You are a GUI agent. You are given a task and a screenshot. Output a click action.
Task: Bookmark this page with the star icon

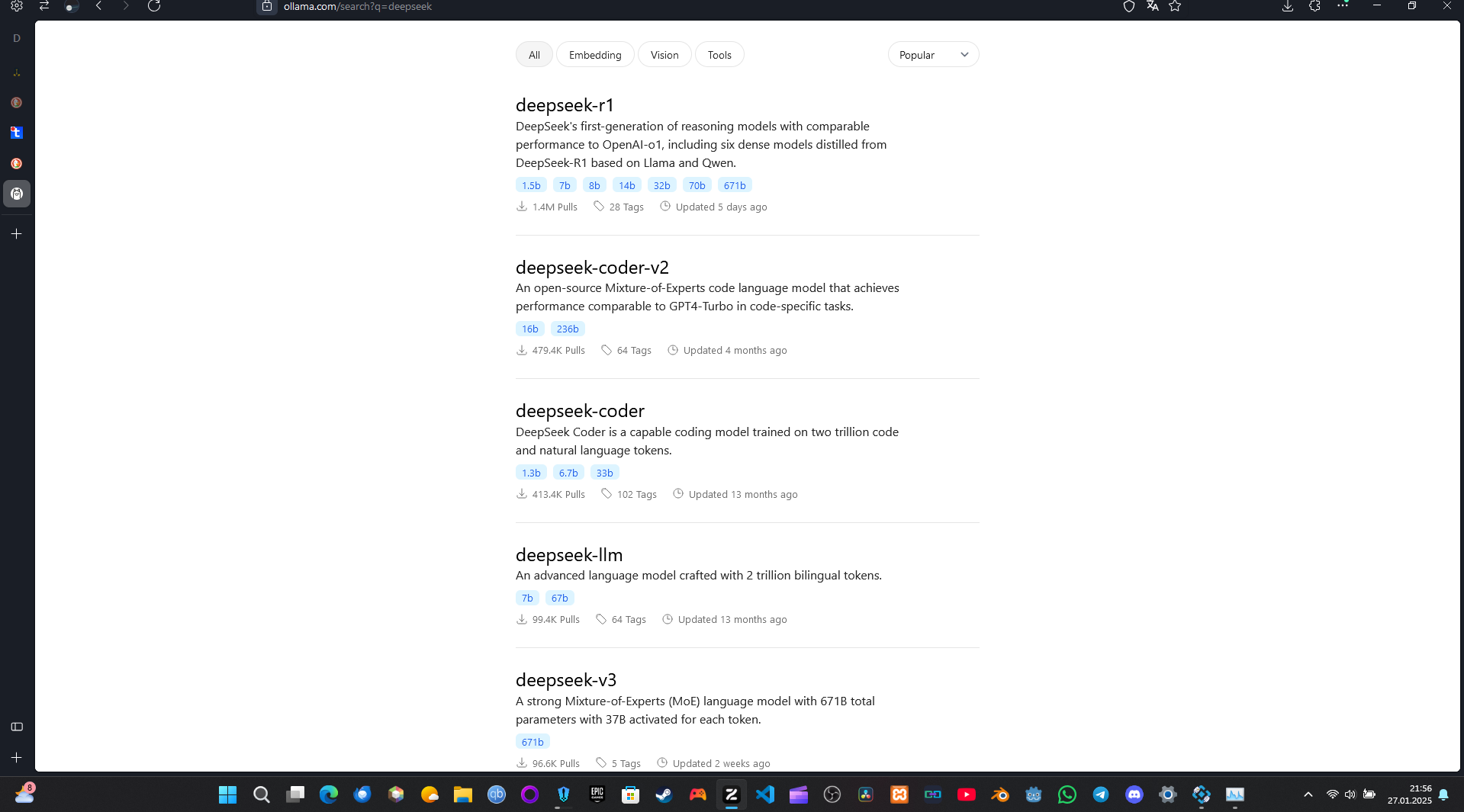click(1175, 6)
